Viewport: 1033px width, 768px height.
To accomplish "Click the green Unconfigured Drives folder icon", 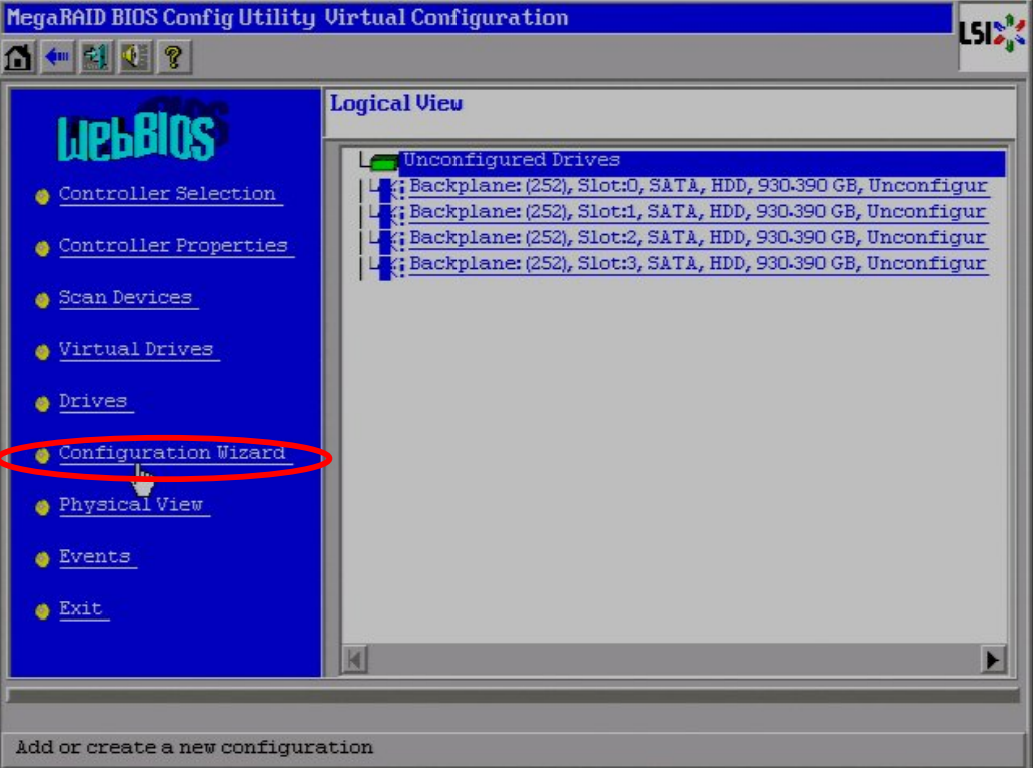I will (384, 162).
